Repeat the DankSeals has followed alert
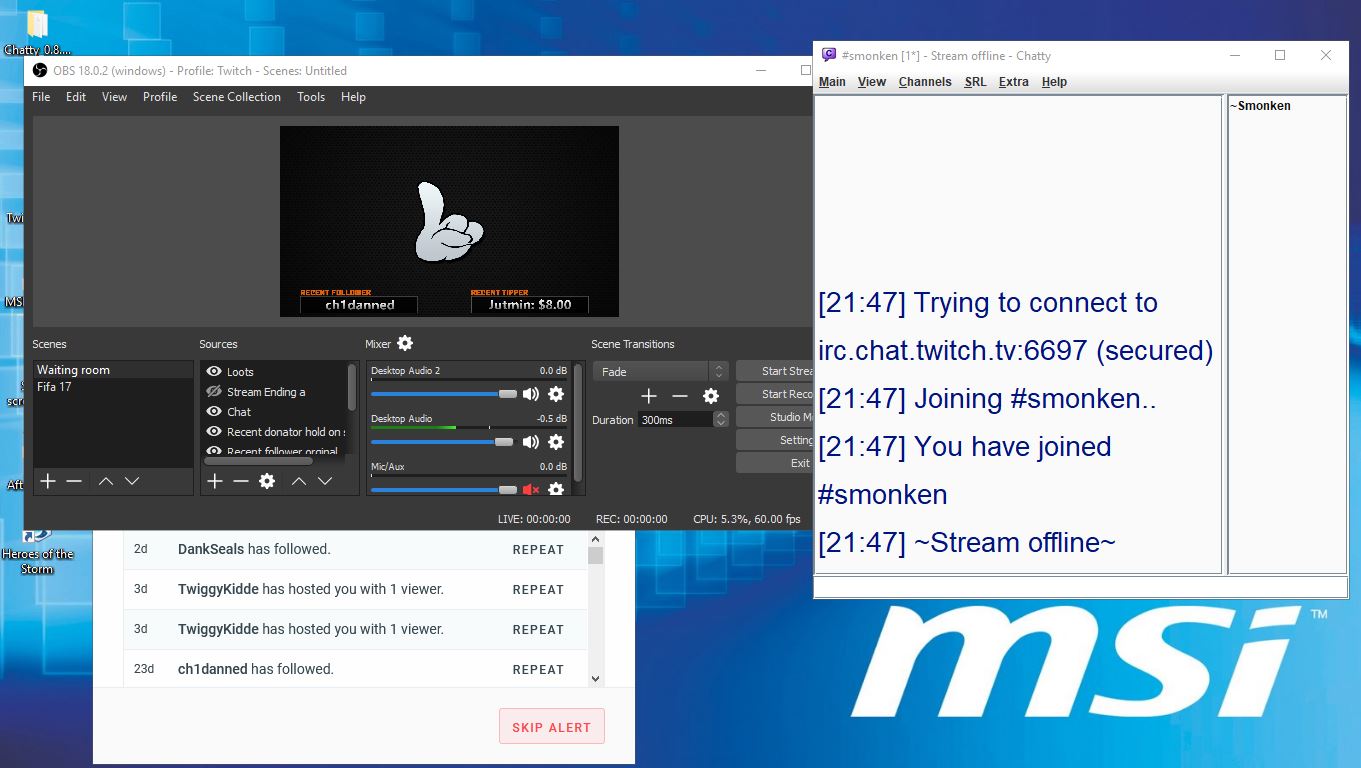This screenshot has height=768, width=1361. (538, 549)
